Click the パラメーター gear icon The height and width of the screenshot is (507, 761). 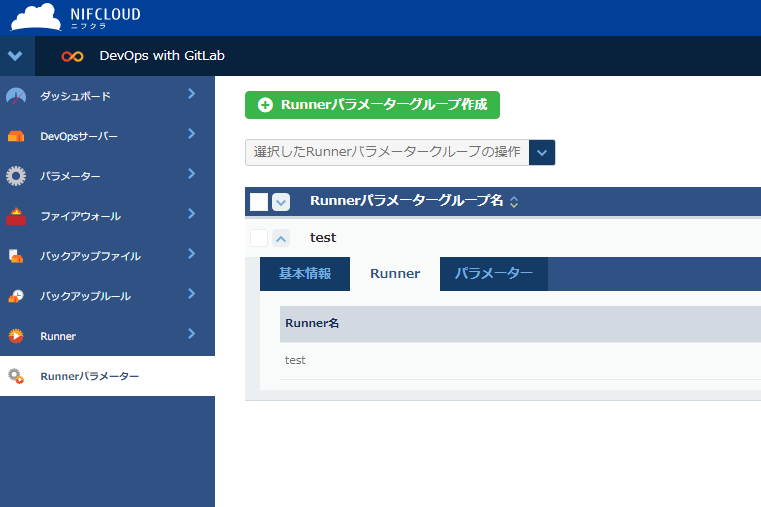[16, 176]
